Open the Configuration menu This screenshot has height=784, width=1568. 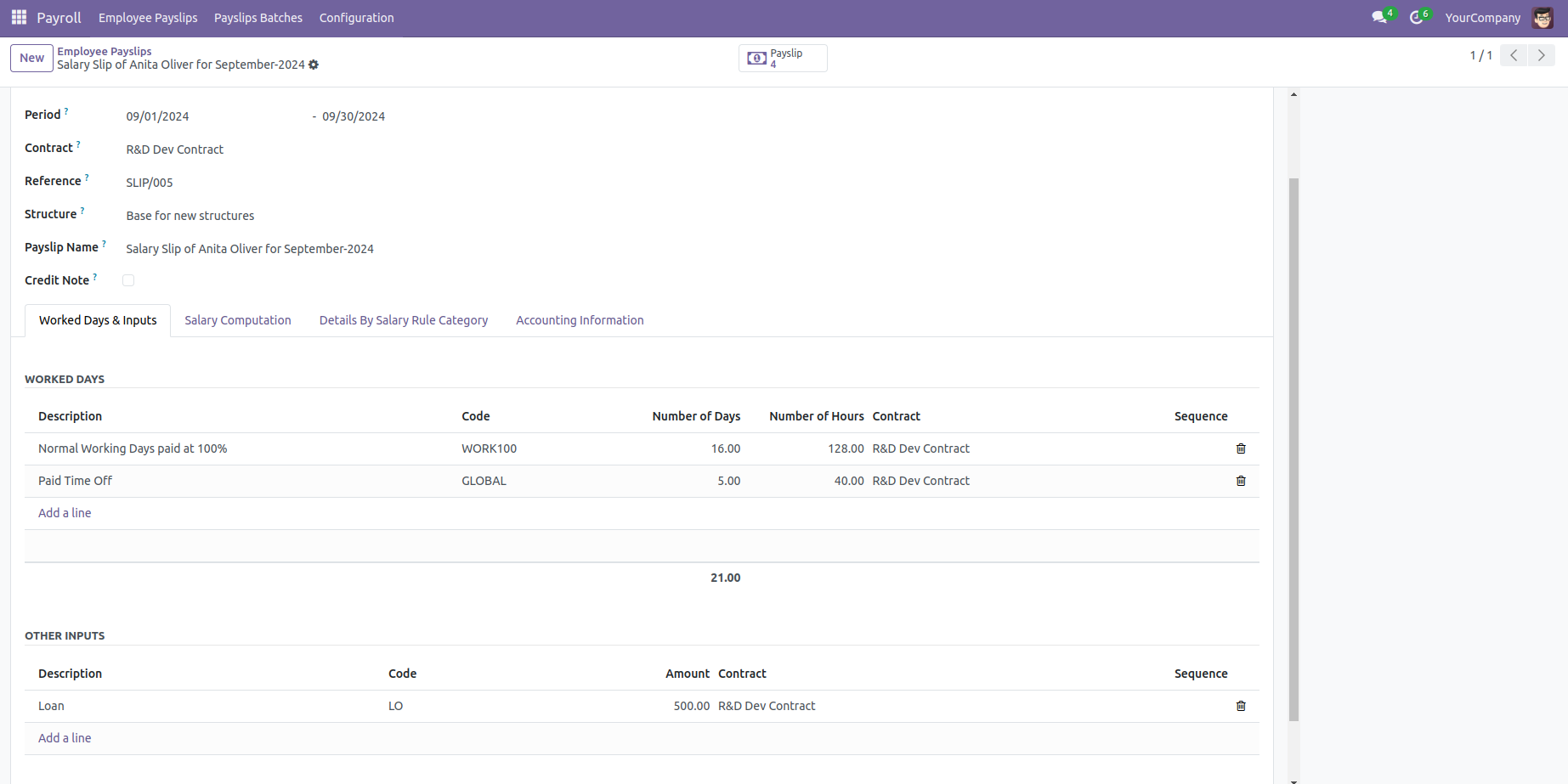click(x=356, y=18)
